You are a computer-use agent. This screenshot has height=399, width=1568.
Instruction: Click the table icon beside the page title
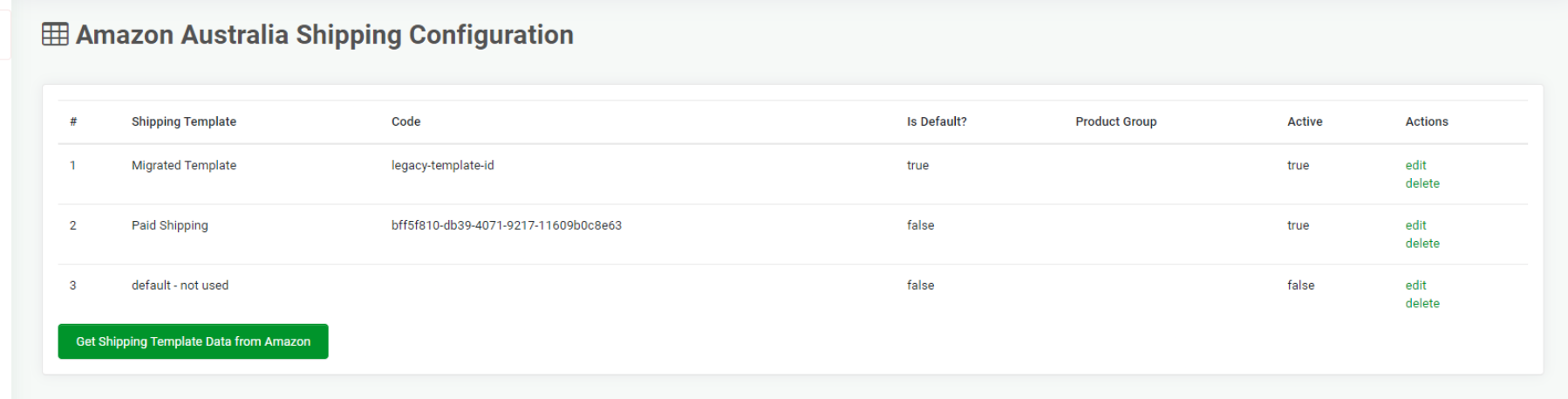(x=55, y=35)
